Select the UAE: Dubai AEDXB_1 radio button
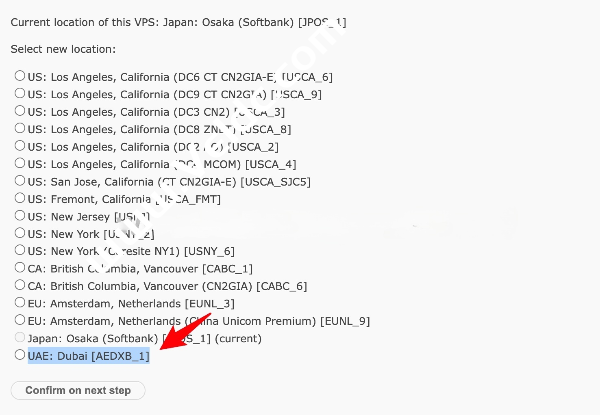This screenshot has width=600, height=415. 20,355
